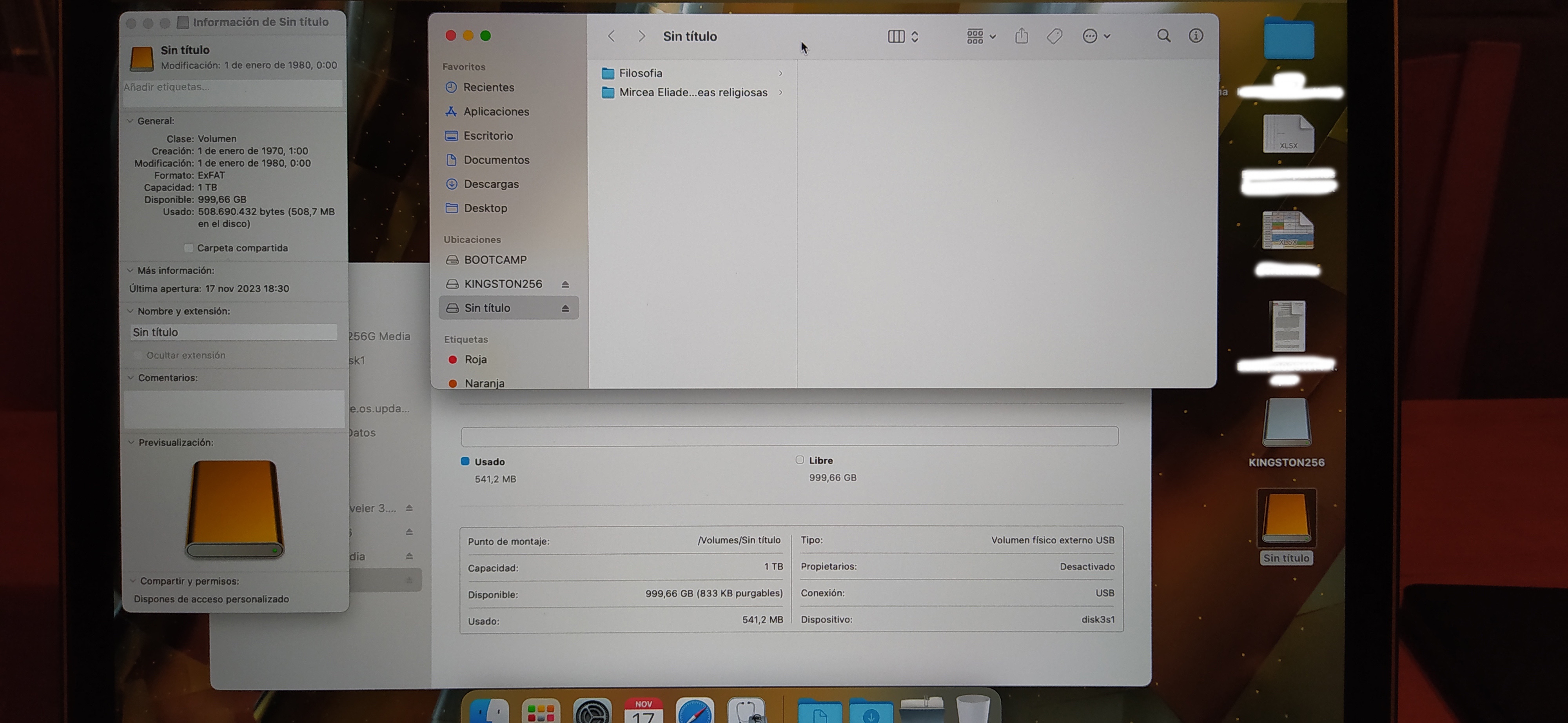This screenshot has width=1568, height=723.
Task: Eject the KINGSTON256 volume
Action: point(565,284)
